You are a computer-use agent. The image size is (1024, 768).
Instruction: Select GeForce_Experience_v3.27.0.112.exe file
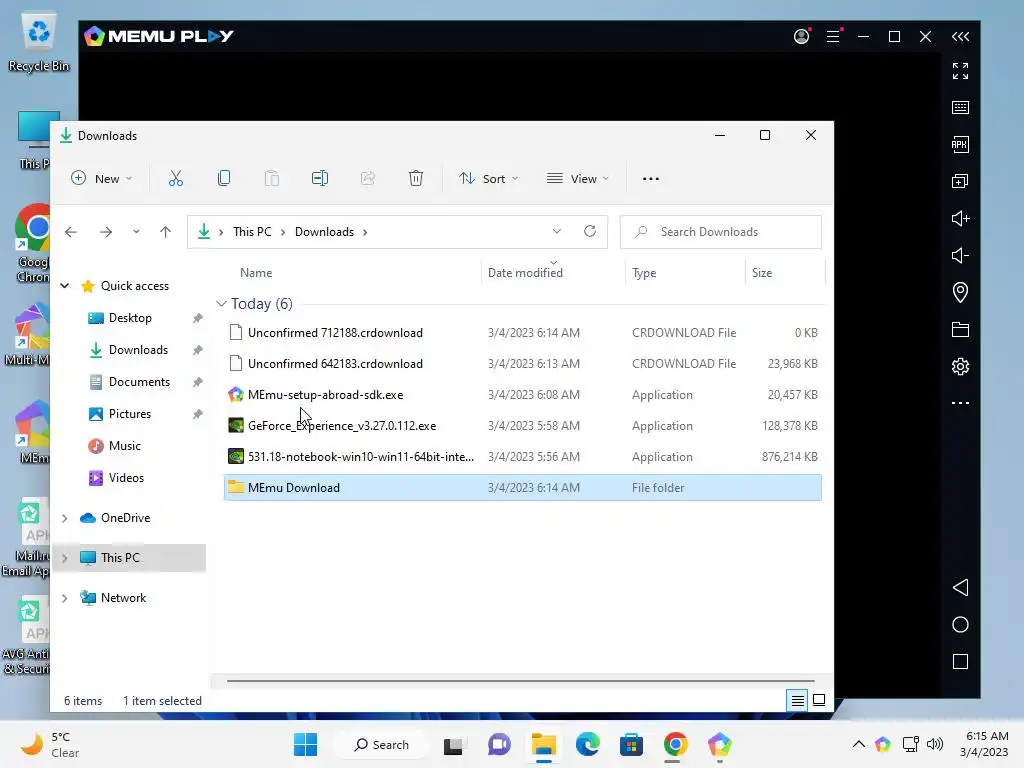(522, 426)
